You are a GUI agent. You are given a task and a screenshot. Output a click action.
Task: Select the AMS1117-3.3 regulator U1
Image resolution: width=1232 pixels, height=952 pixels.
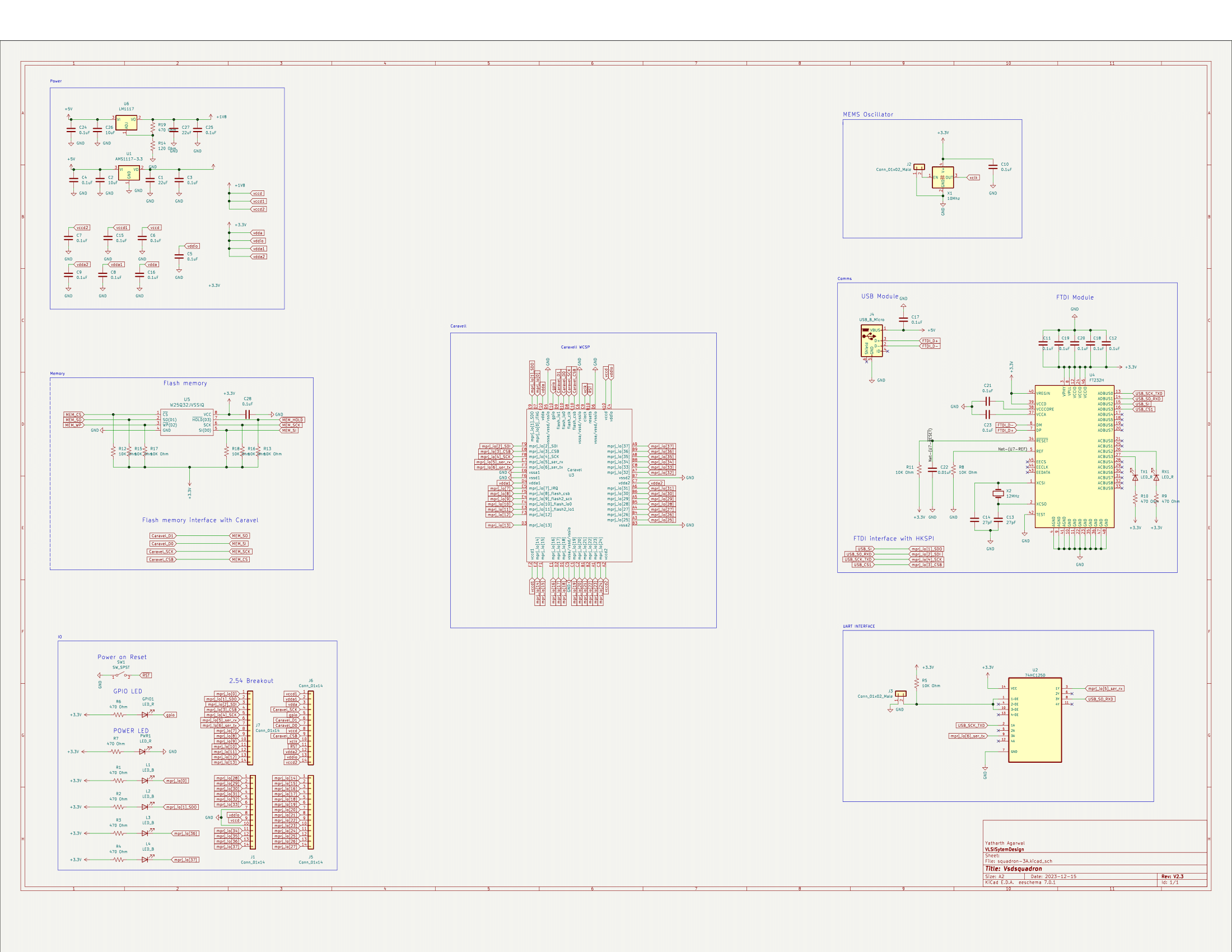(x=129, y=172)
